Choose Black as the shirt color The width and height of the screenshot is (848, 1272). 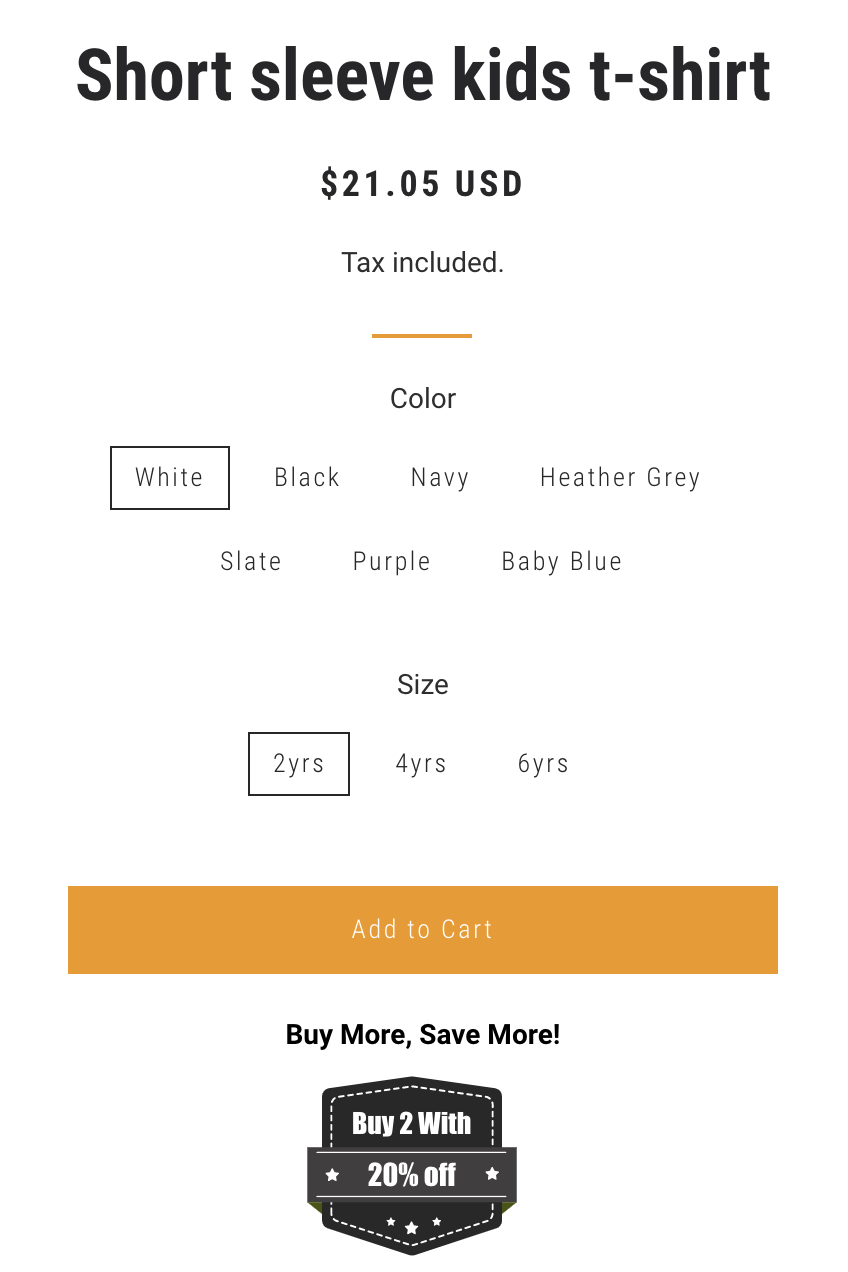coord(308,478)
